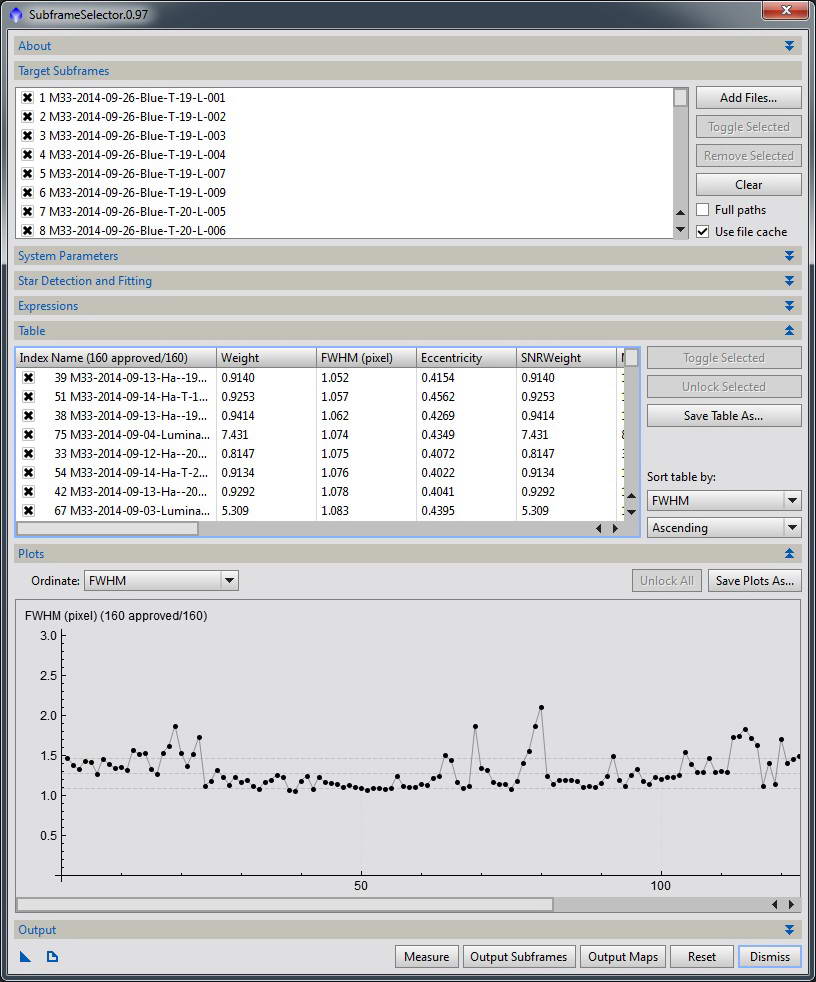This screenshot has width=816, height=982.
Task: Expand the System Parameters section
Action: coord(789,256)
